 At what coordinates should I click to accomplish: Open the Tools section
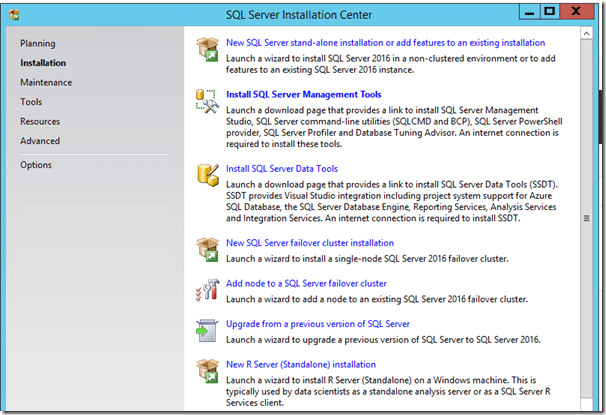[x=31, y=102]
